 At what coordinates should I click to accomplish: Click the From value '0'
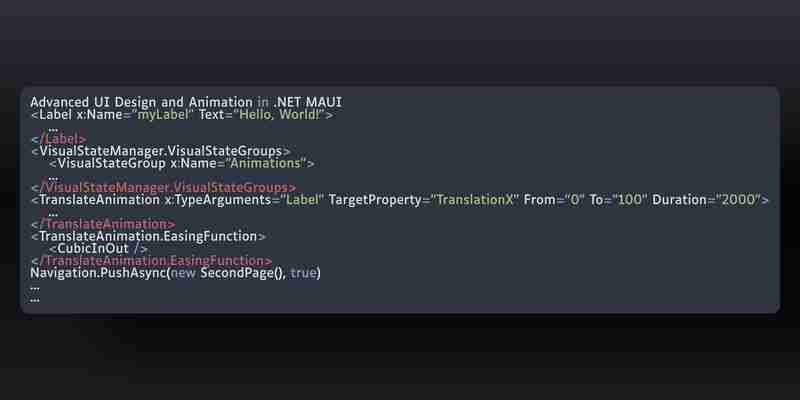coord(575,199)
